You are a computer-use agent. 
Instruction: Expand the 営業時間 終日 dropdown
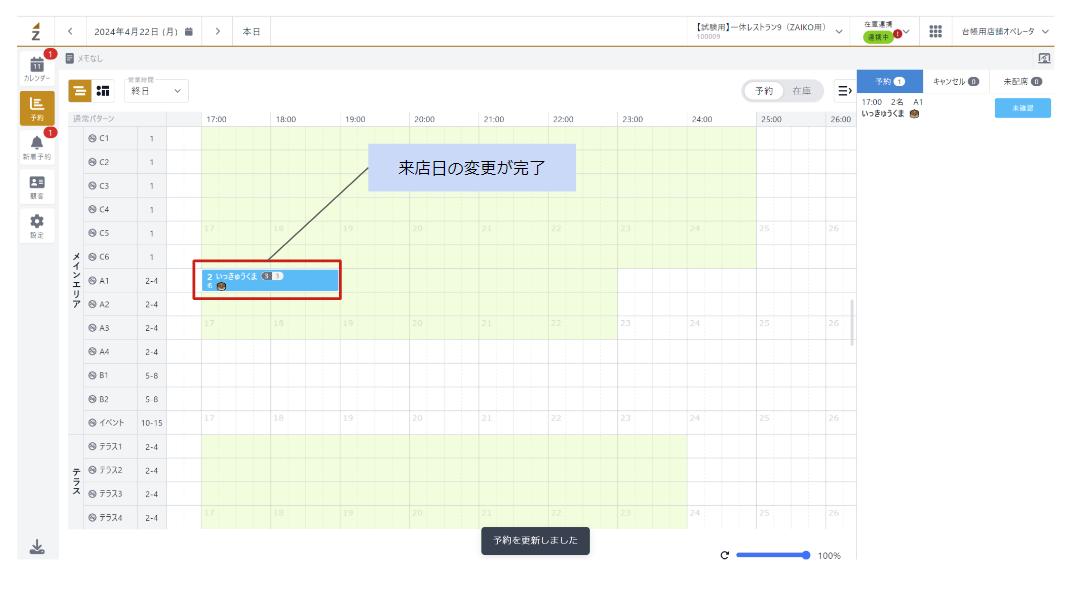[156, 91]
